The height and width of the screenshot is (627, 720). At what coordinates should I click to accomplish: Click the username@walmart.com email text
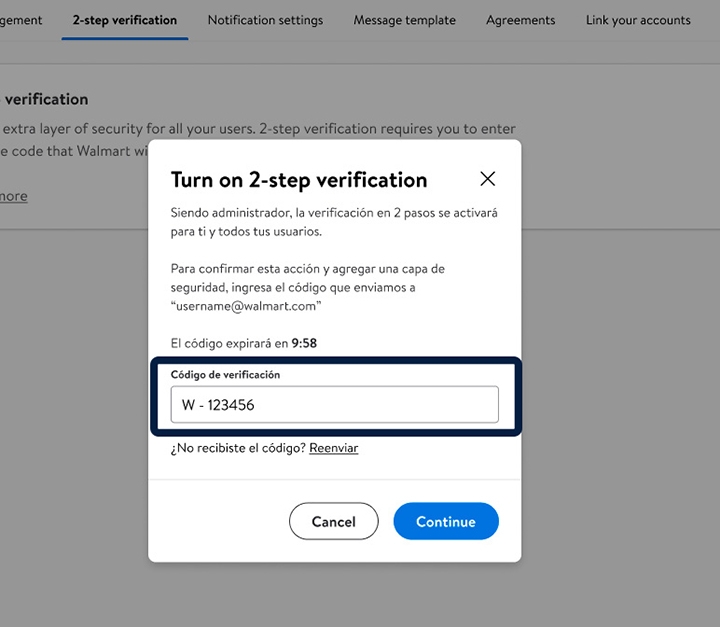[x=246, y=307]
